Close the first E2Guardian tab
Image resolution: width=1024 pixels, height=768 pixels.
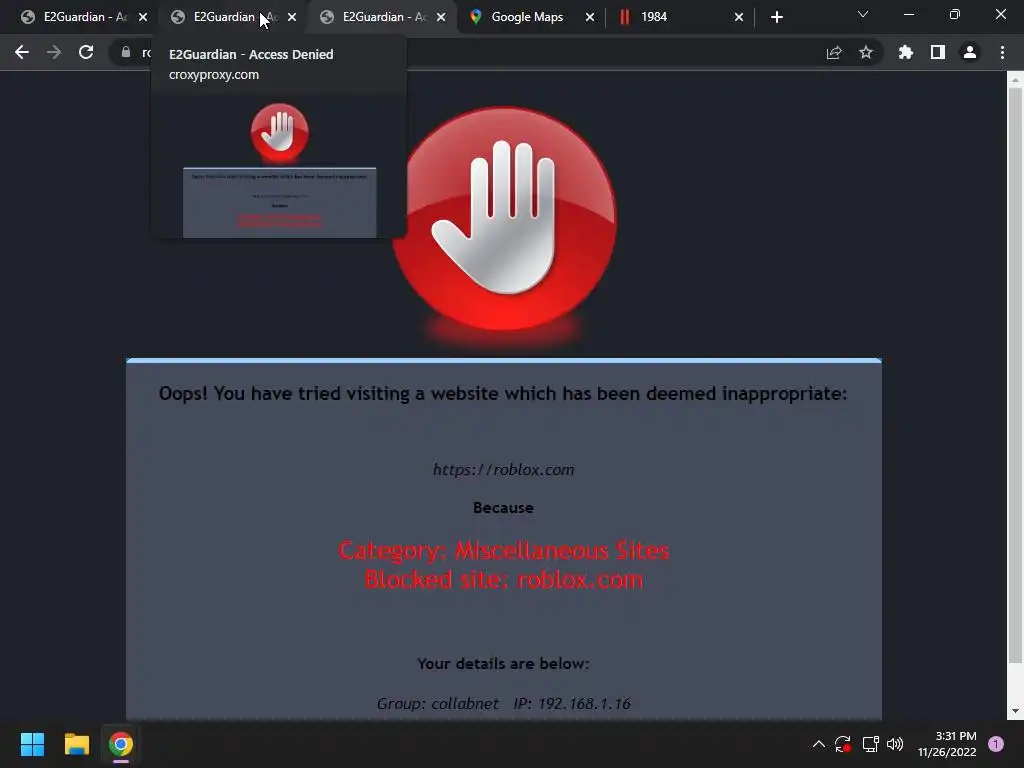(x=143, y=17)
